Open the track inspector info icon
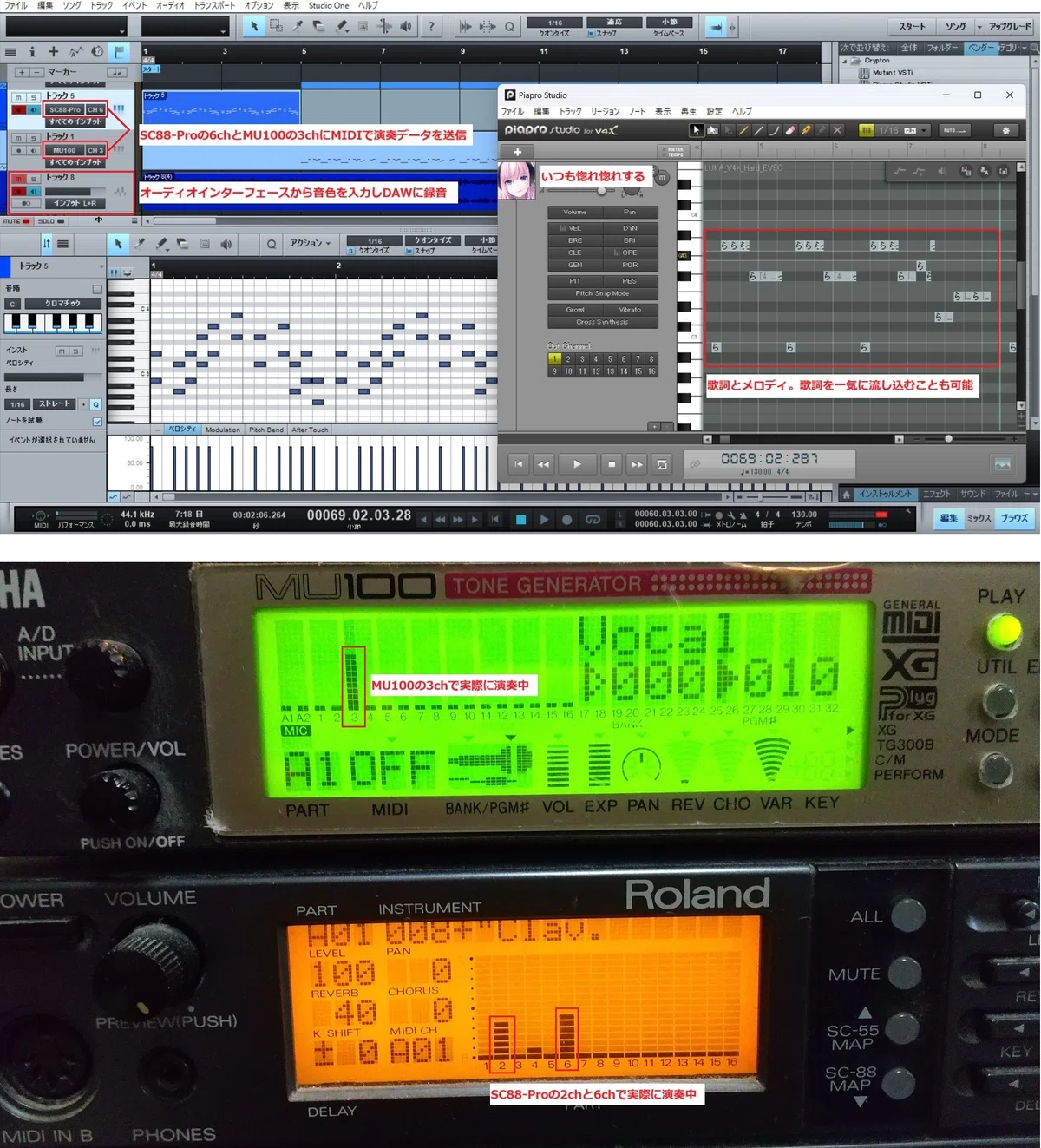Image resolution: width=1041 pixels, height=1148 pixels. click(x=32, y=52)
